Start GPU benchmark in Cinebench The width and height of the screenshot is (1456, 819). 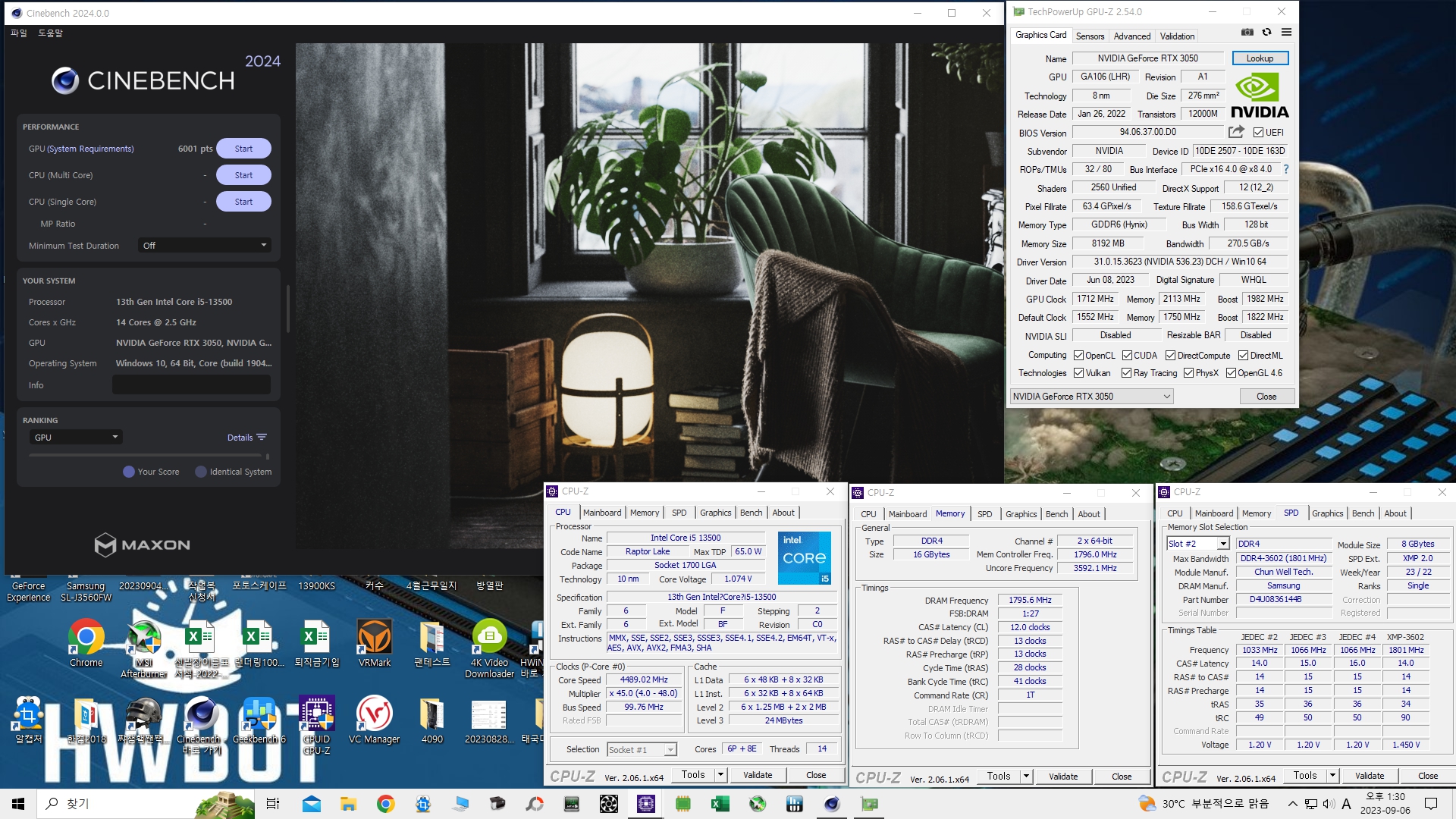click(243, 149)
